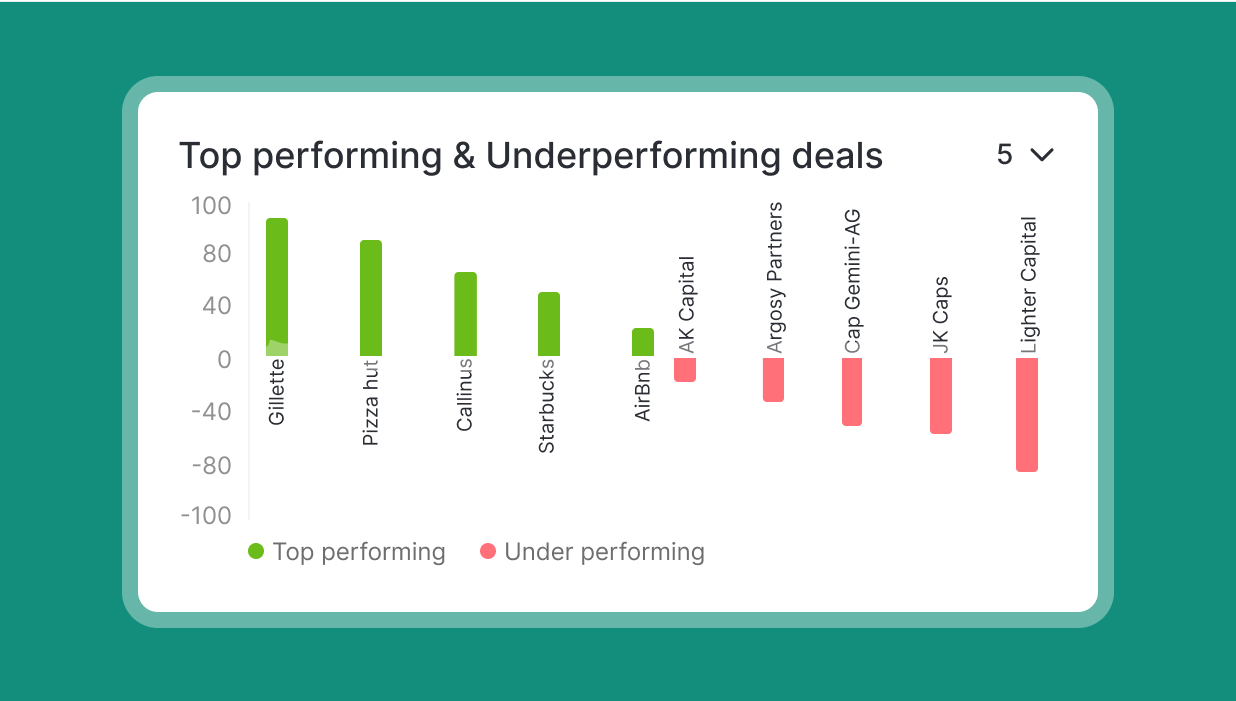Click the AK Capital red bar
This screenshot has height=701, width=1236.
click(685, 369)
